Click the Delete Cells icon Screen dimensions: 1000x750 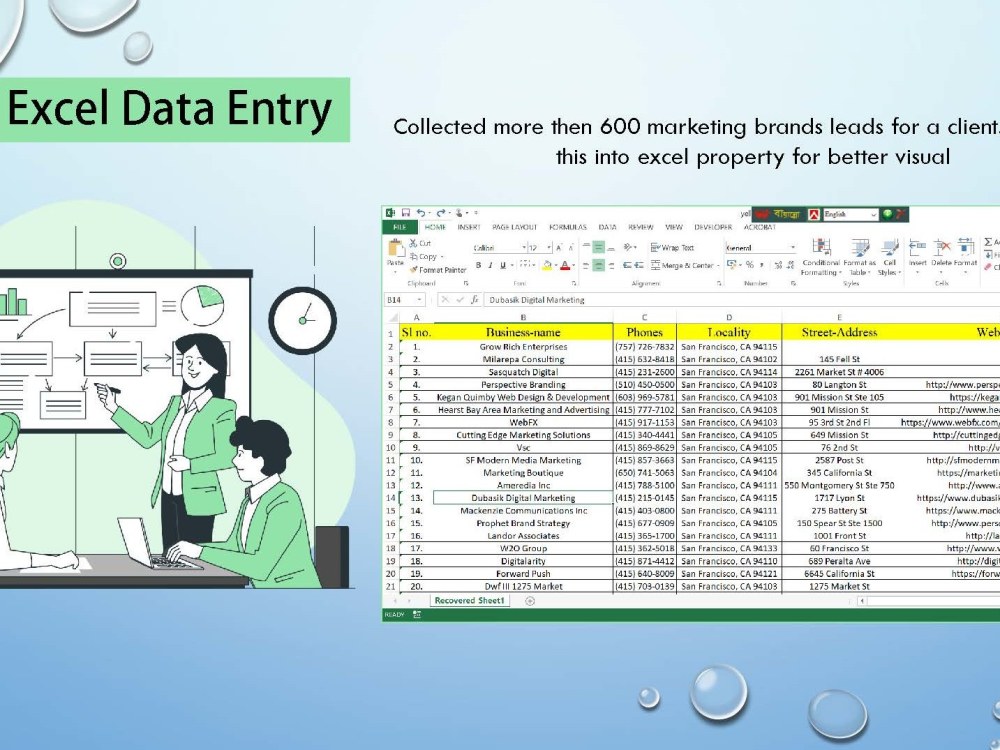pyautogui.click(x=940, y=248)
